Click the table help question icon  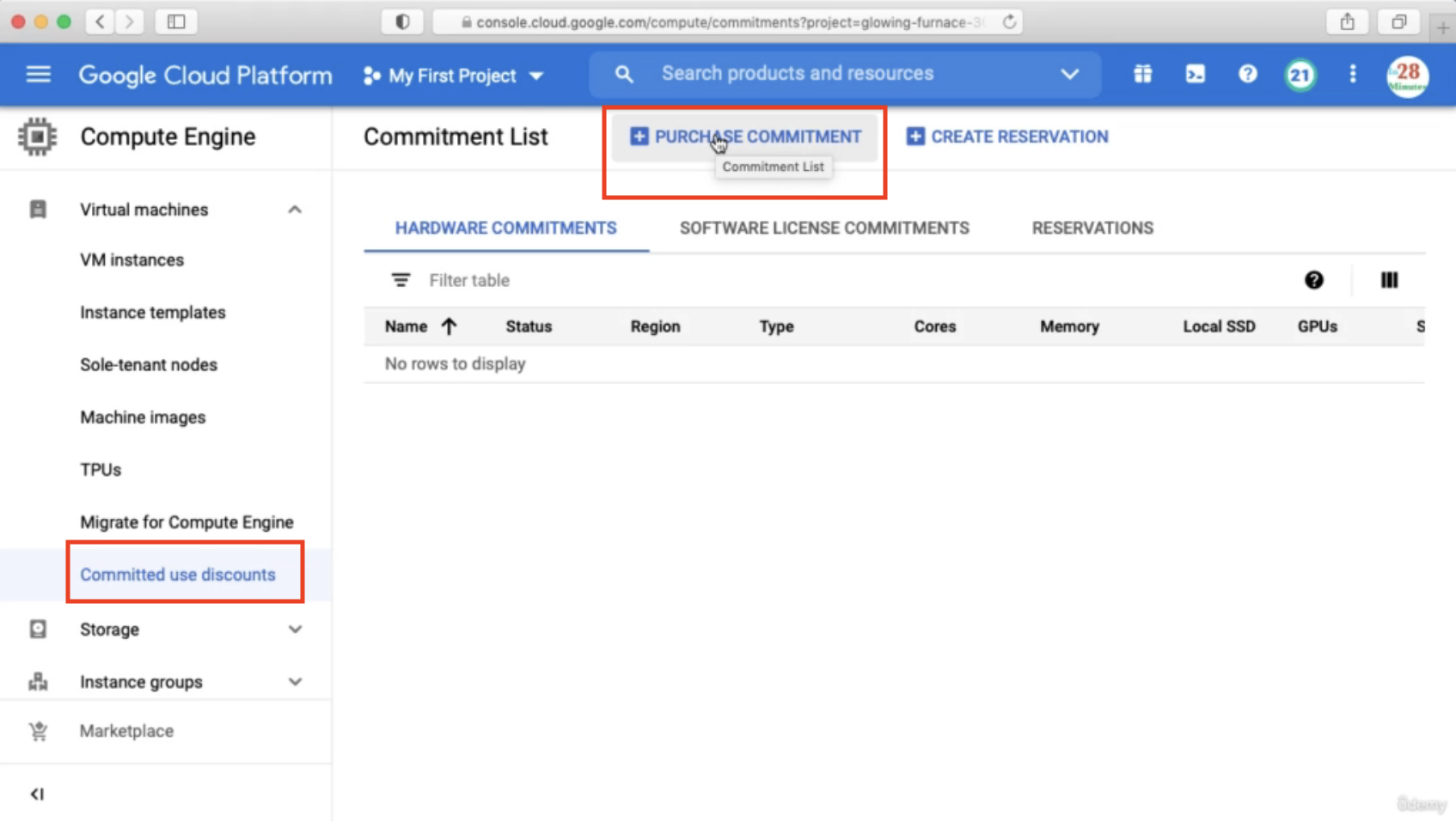point(1313,280)
